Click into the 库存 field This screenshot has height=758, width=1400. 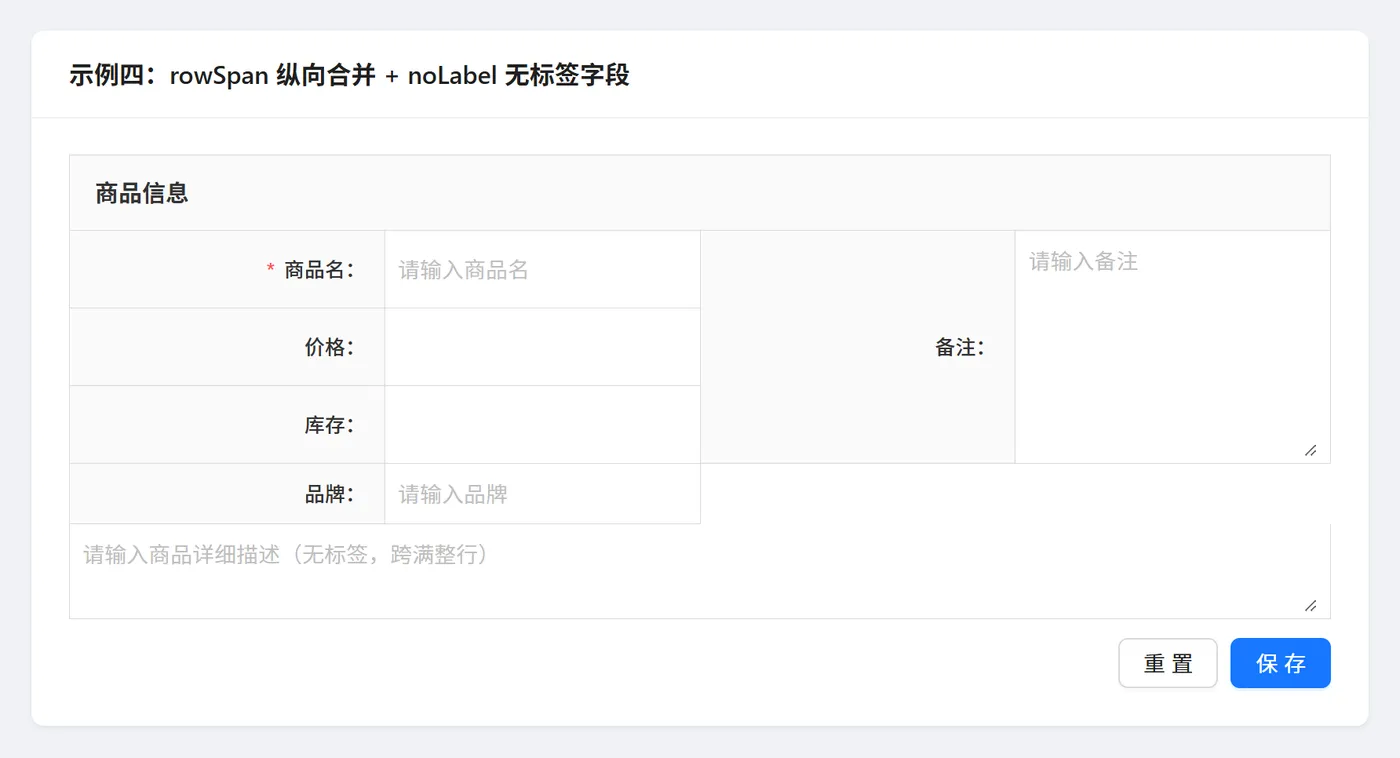click(541, 425)
